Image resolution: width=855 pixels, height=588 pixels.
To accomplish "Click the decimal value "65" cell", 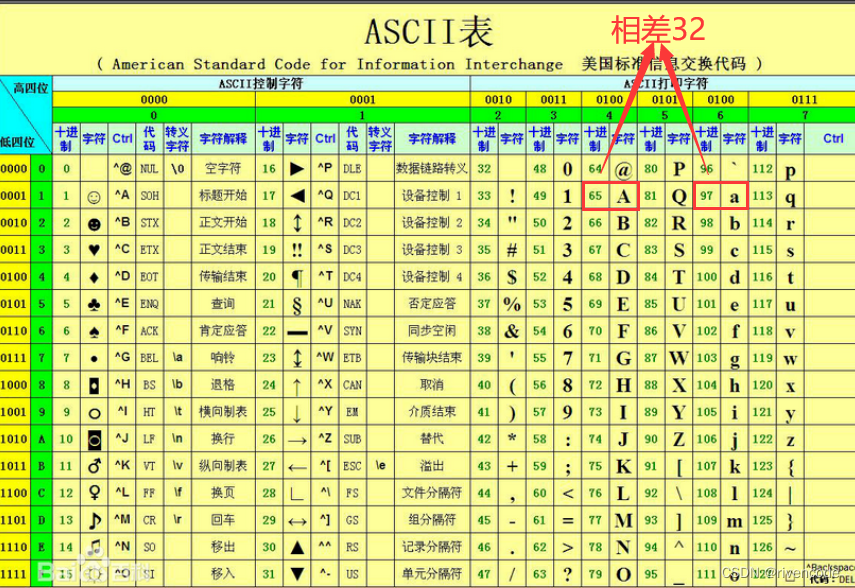I will point(595,195).
